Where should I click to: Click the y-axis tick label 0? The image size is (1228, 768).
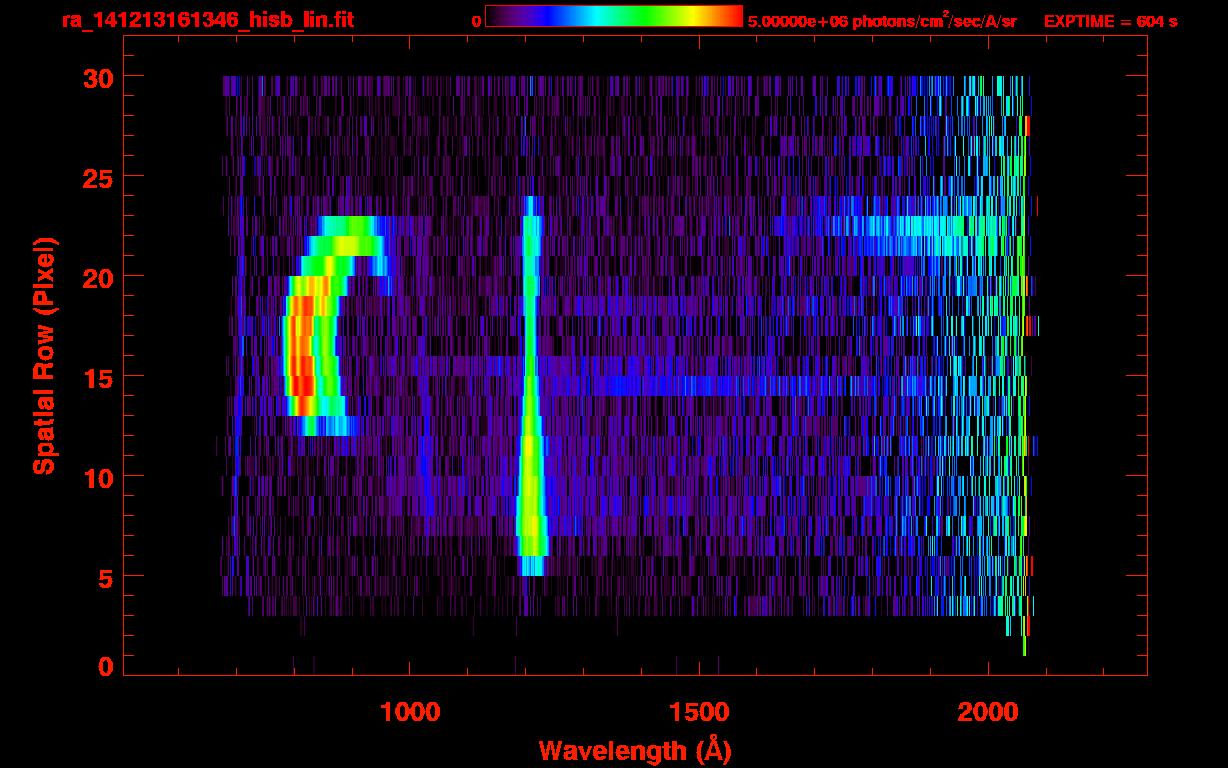[104, 666]
